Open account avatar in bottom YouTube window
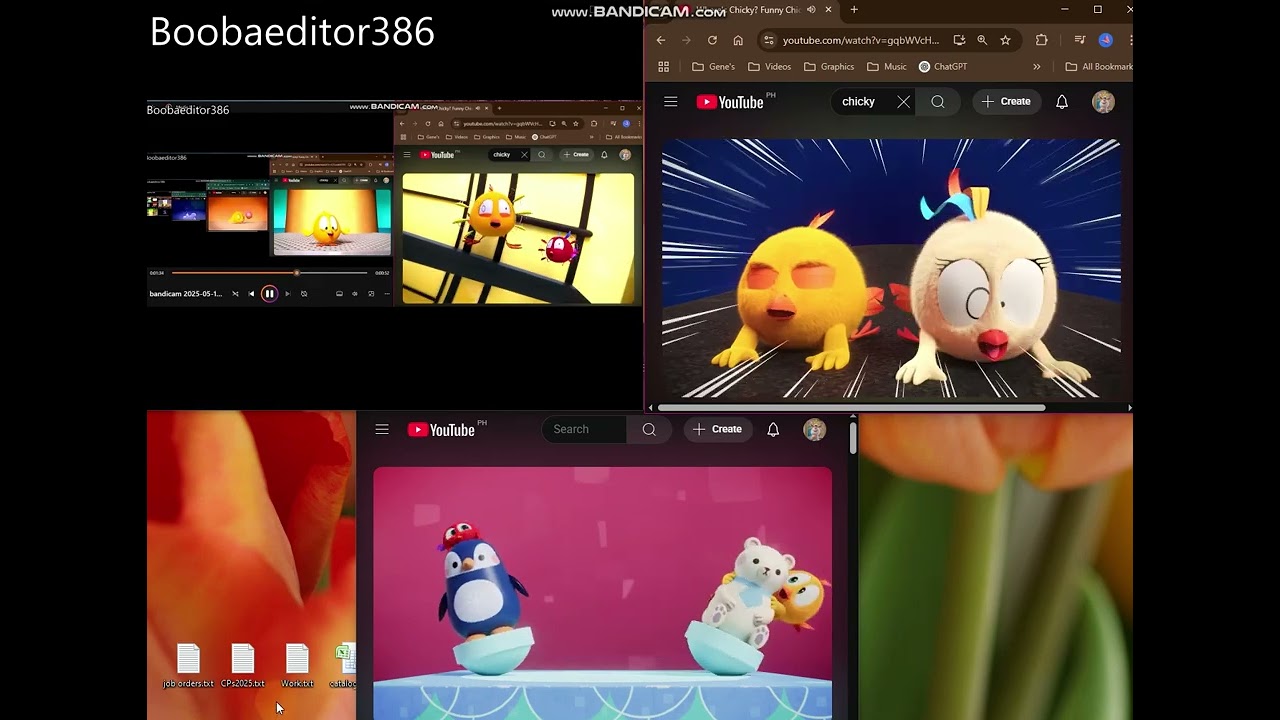The height and width of the screenshot is (720, 1280). click(x=814, y=430)
